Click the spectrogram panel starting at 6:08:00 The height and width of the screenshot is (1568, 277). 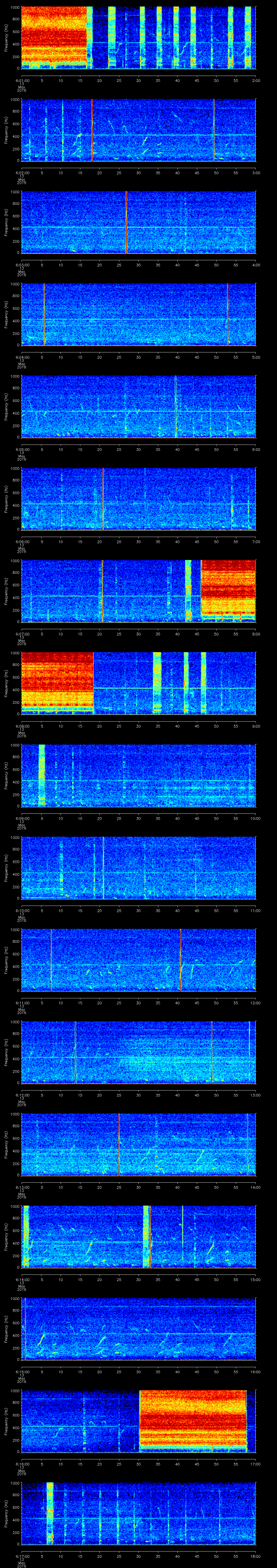(x=139, y=683)
